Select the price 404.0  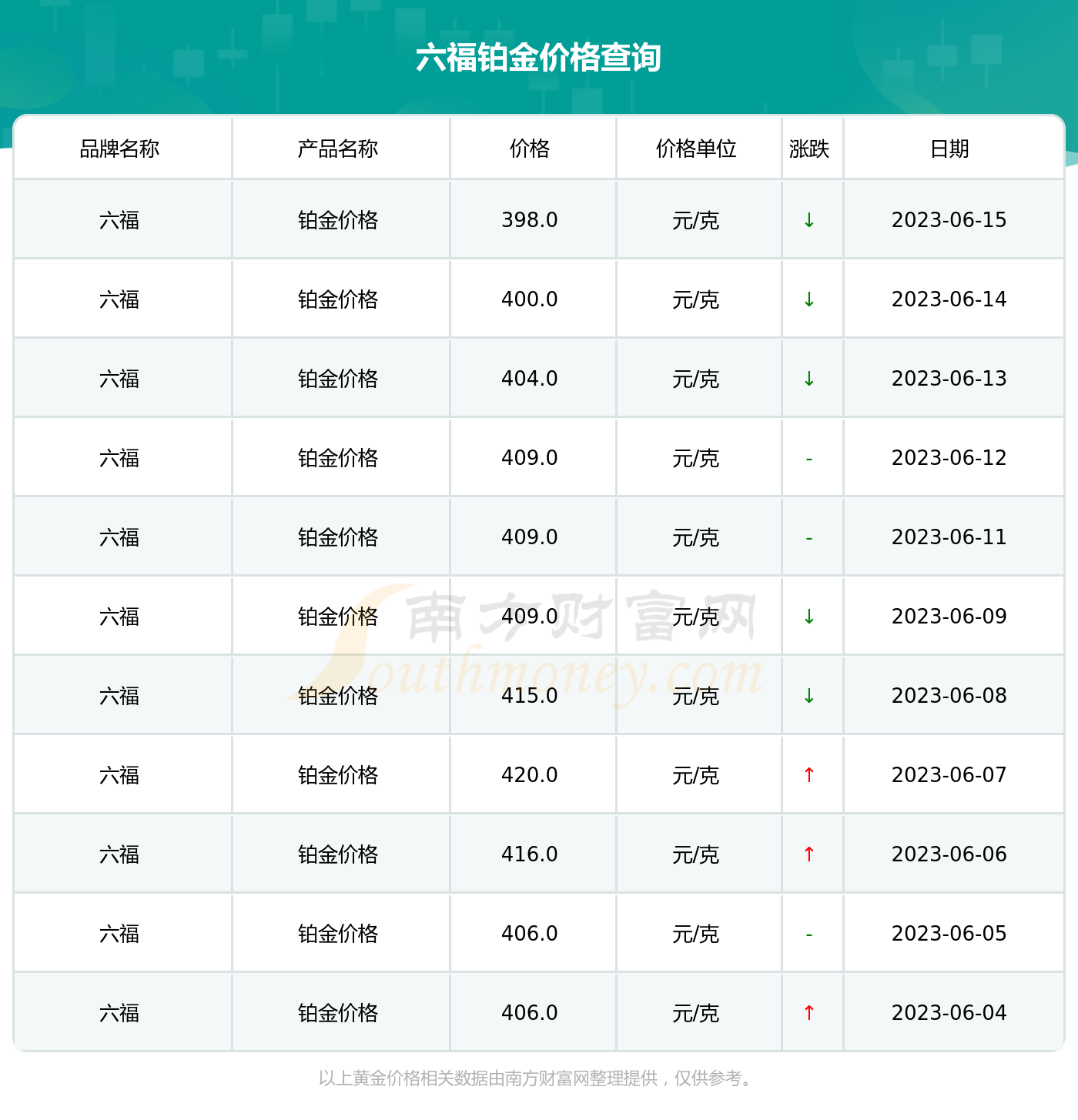[x=530, y=379]
